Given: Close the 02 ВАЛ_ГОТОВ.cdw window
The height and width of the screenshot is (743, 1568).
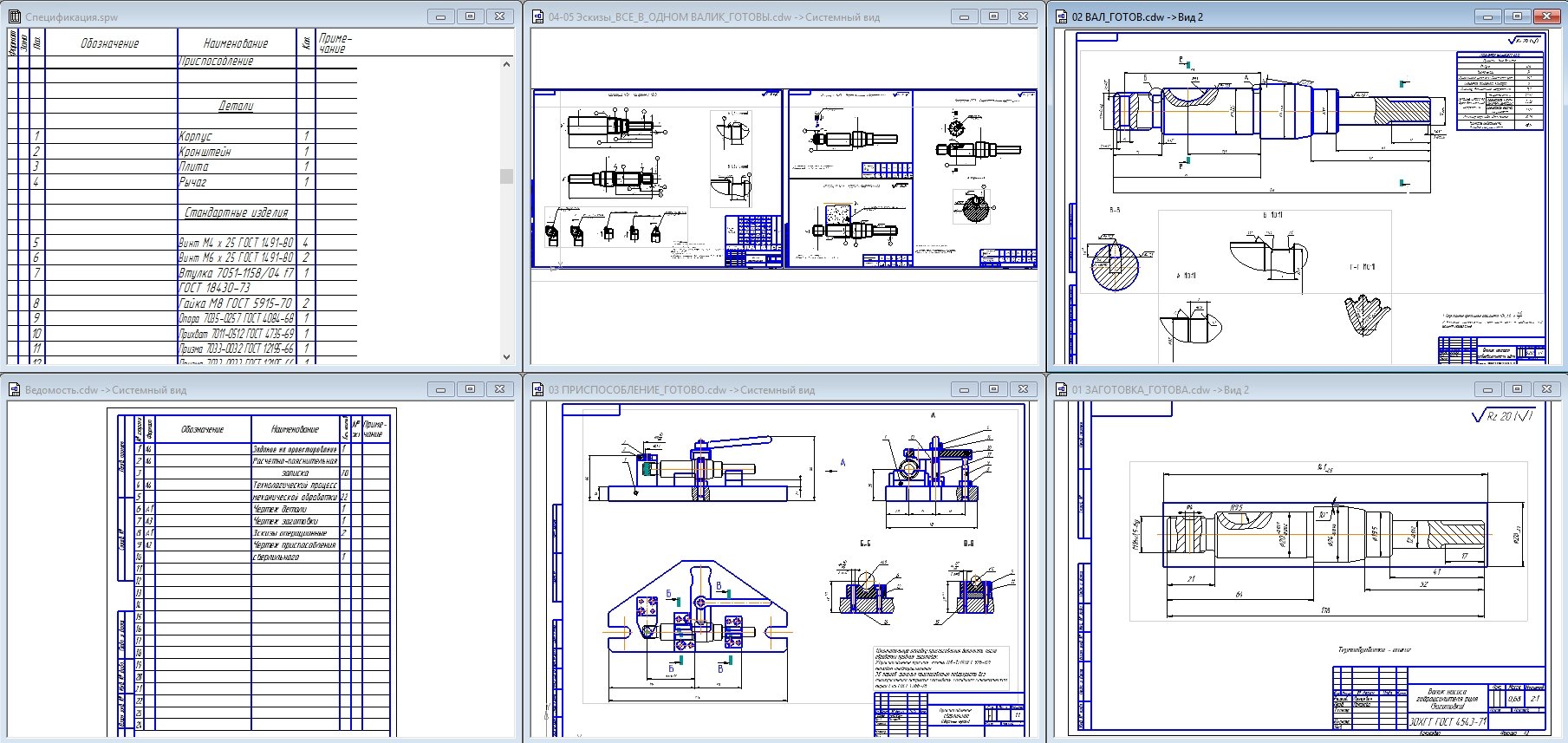Looking at the screenshot, I should pos(1547,16).
